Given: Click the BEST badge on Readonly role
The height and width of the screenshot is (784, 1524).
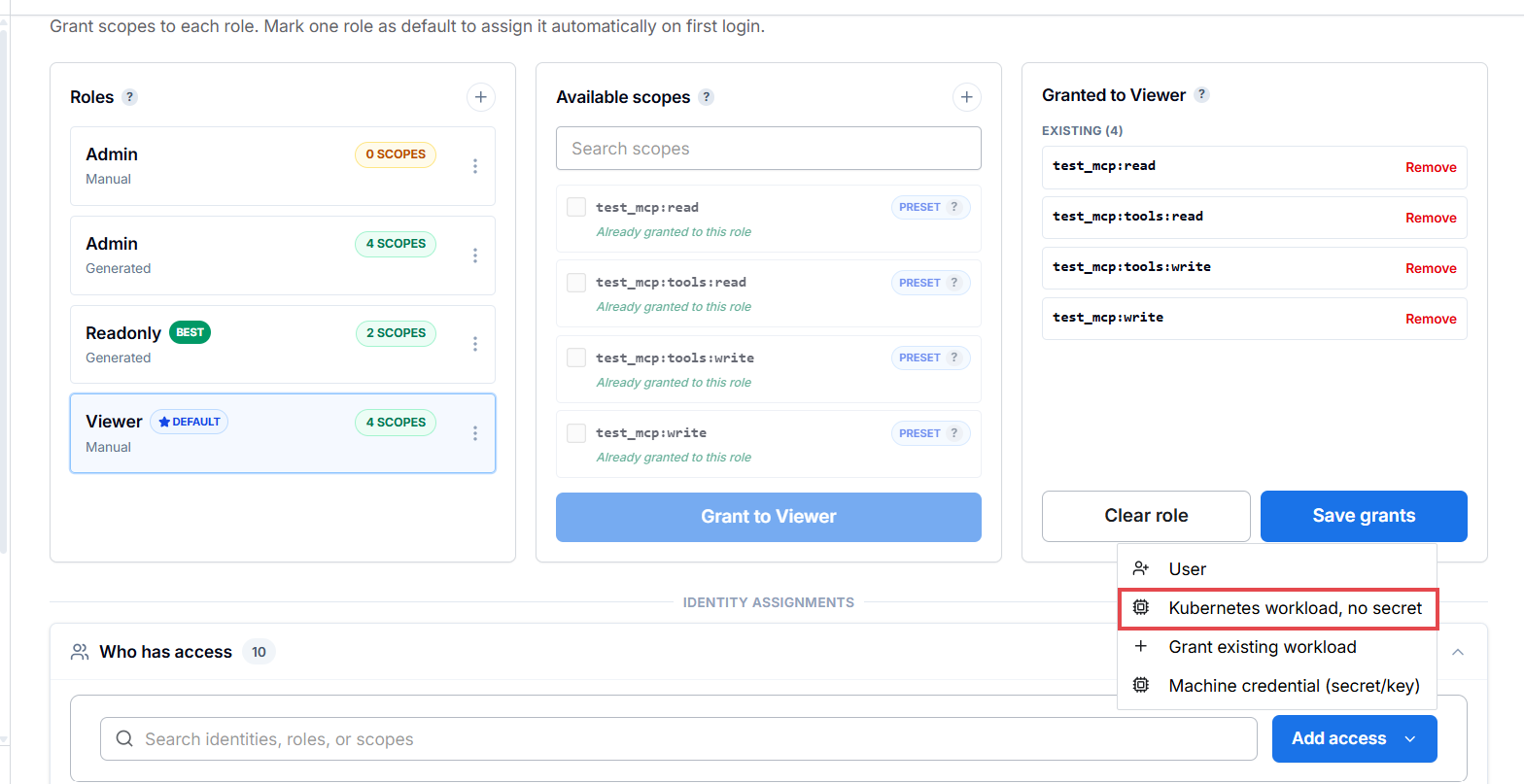Looking at the screenshot, I should click(190, 332).
